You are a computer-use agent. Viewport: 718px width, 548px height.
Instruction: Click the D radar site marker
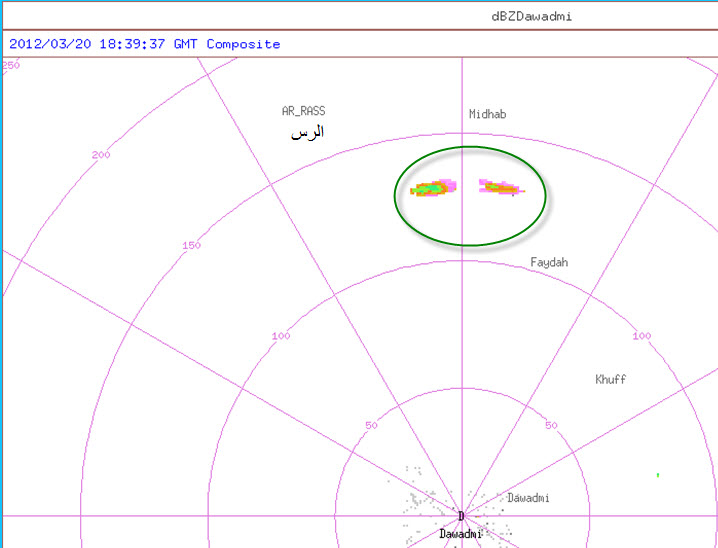tap(461, 516)
